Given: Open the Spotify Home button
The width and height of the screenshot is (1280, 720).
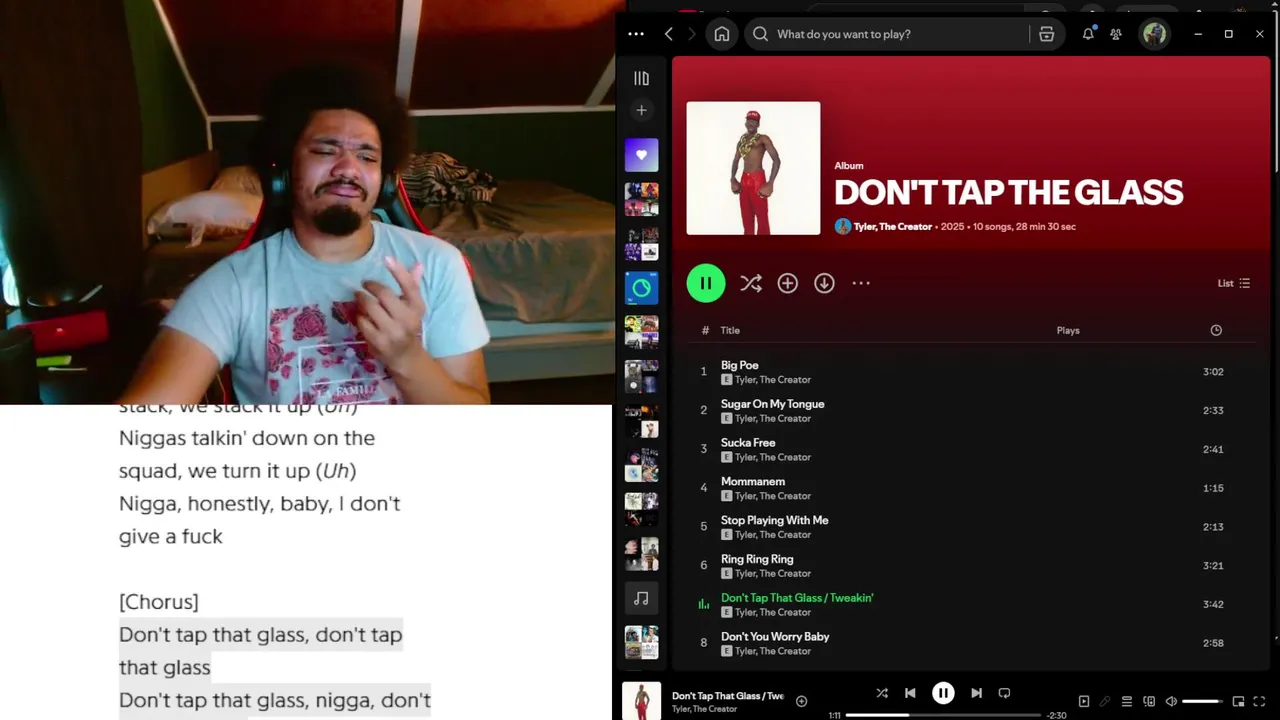Looking at the screenshot, I should (722, 34).
